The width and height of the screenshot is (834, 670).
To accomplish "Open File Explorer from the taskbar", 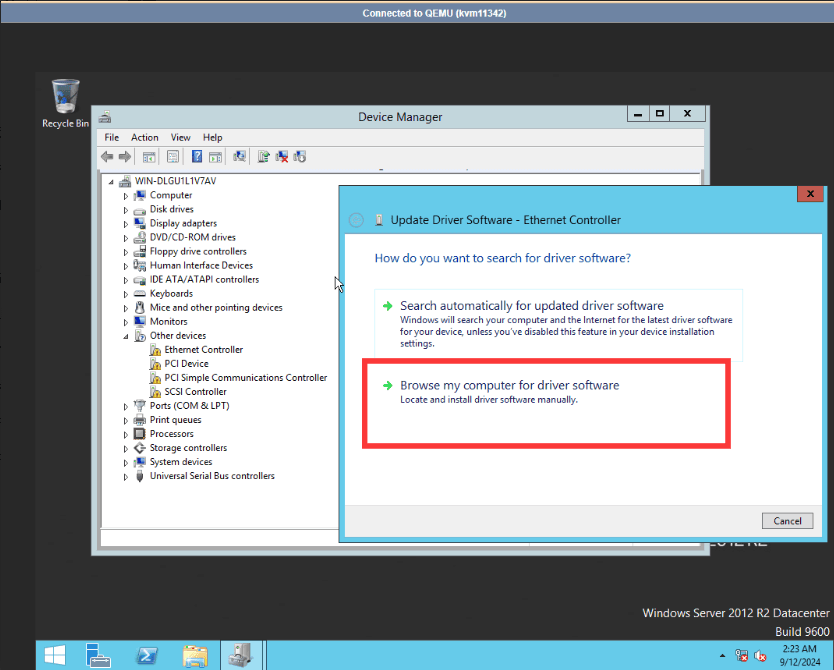I will pyautogui.click(x=195, y=655).
